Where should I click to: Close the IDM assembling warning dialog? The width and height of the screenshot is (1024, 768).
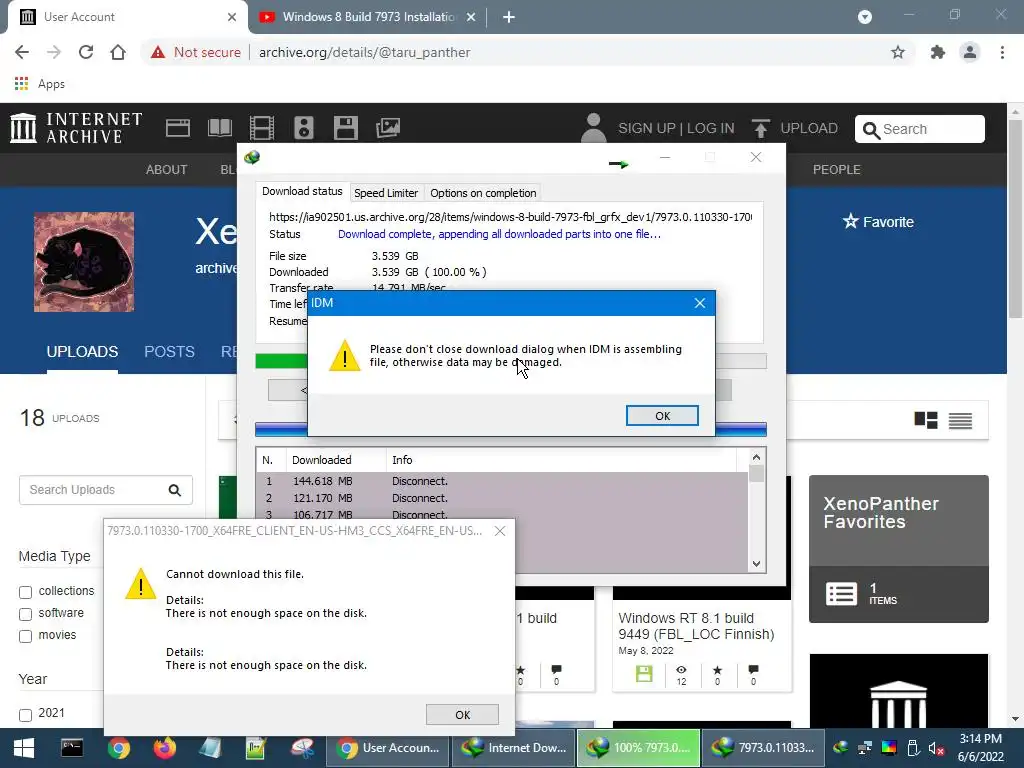pyautogui.click(x=699, y=303)
